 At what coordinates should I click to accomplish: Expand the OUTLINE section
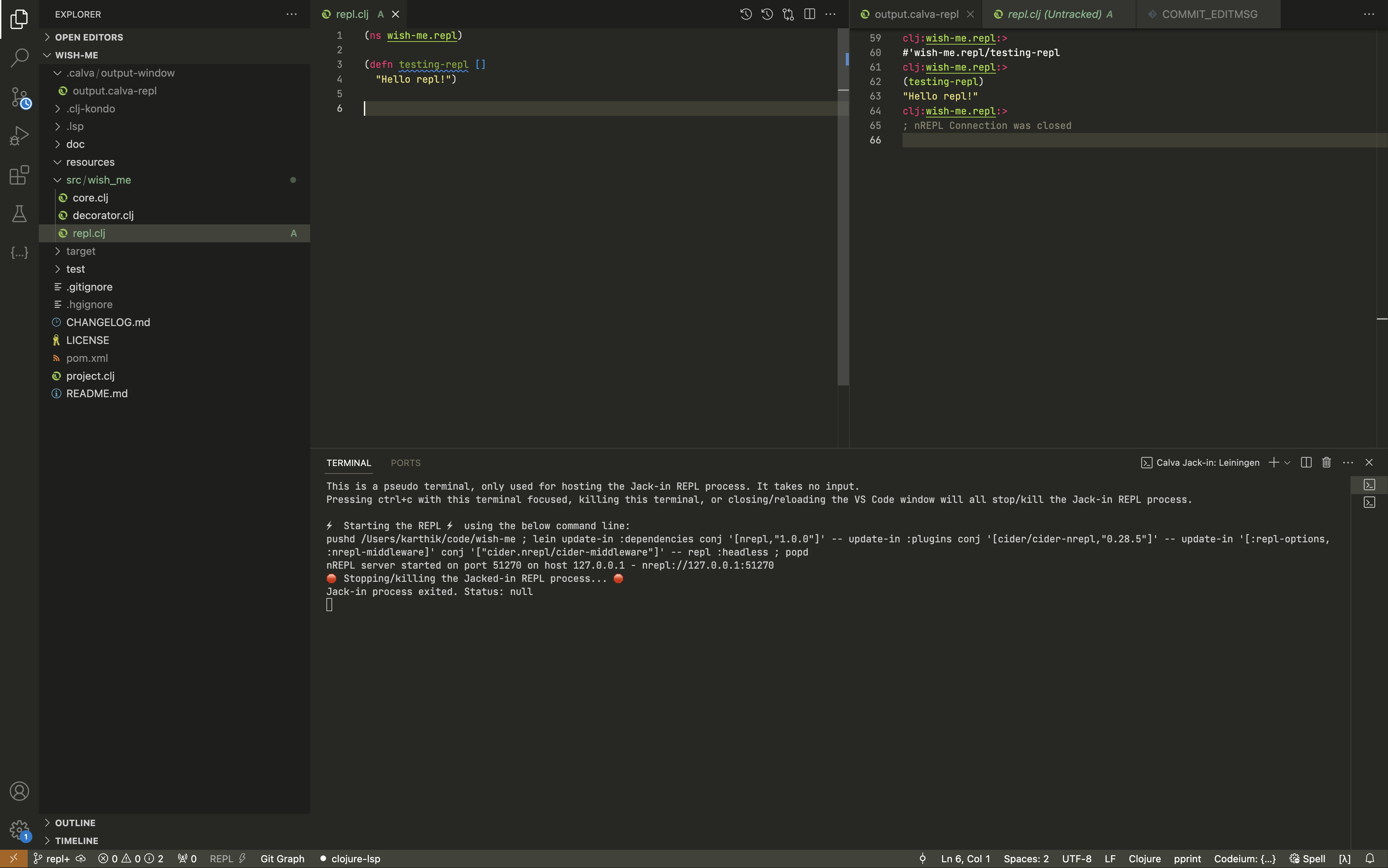[x=175, y=823]
